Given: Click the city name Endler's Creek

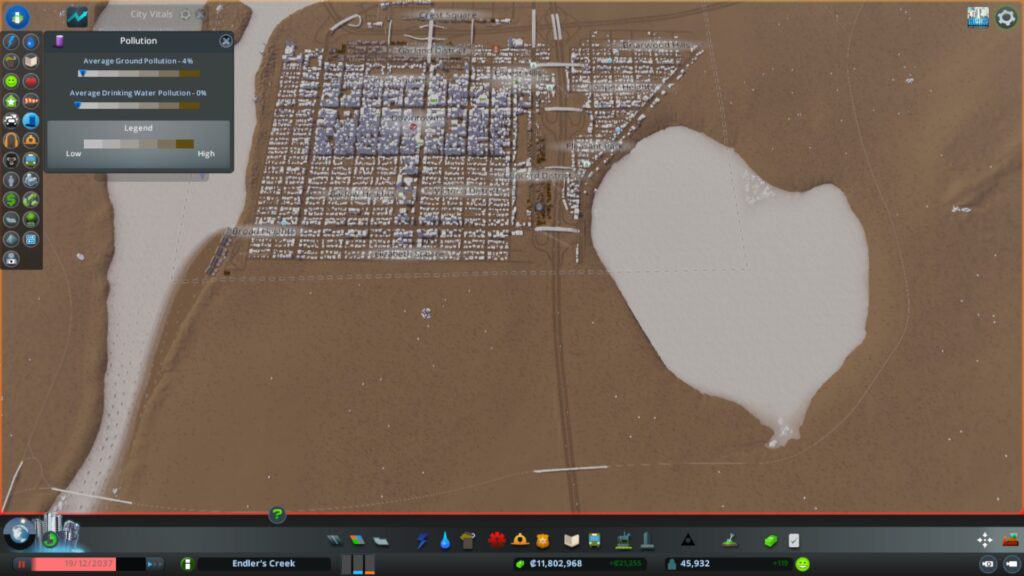Looking at the screenshot, I should [x=264, y=564].
